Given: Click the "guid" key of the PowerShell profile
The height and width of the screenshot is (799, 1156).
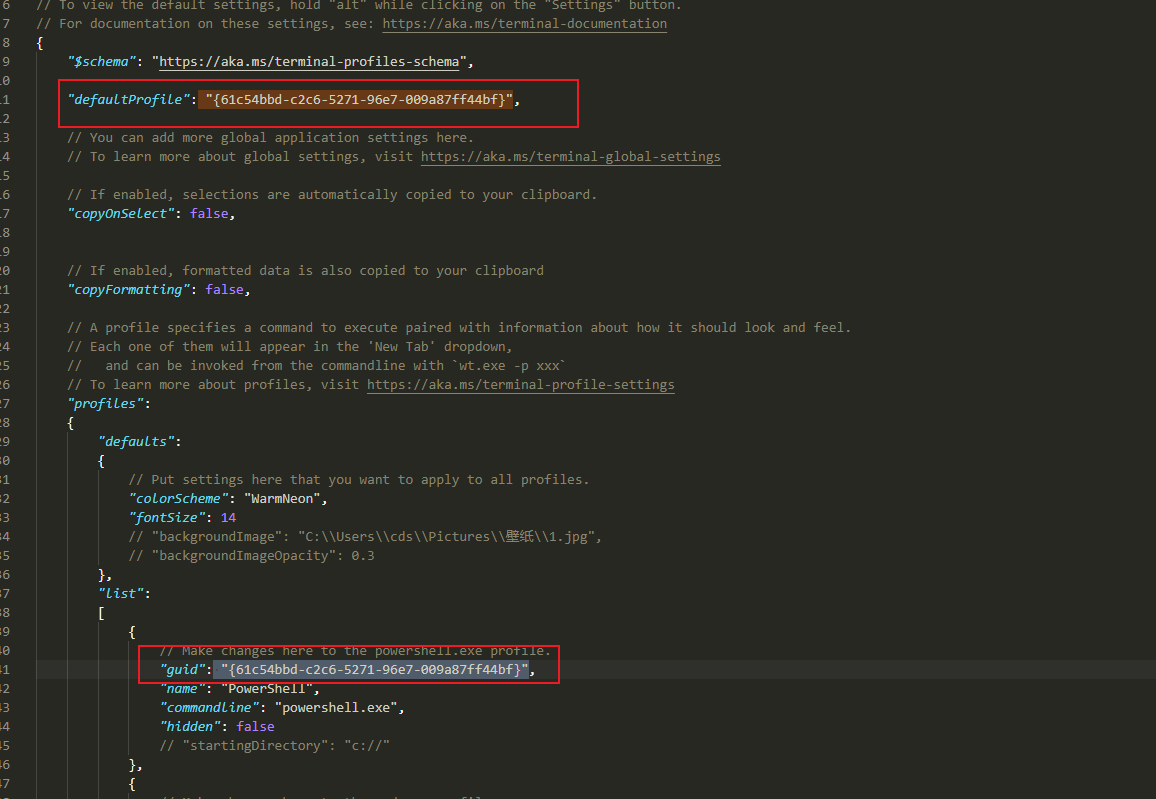Looking at the screenshot, I should [x=183, y=670].
